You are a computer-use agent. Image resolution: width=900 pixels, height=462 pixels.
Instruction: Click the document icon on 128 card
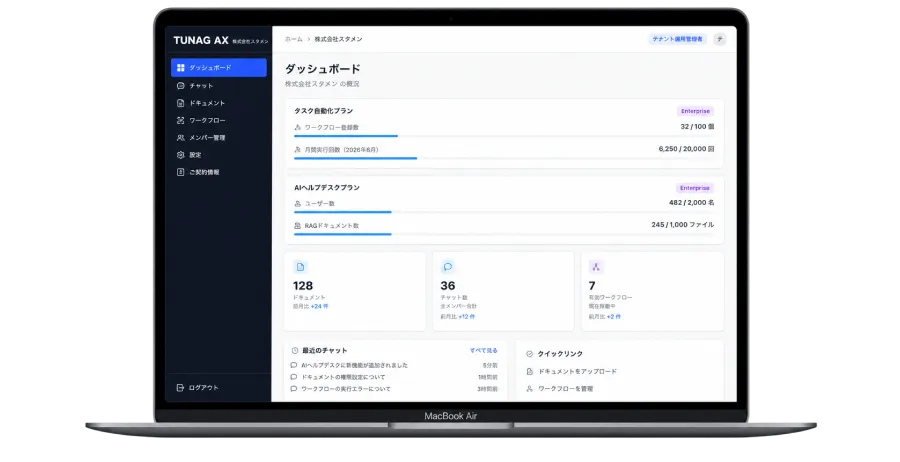pyautogui.click(x=300, y=267)
